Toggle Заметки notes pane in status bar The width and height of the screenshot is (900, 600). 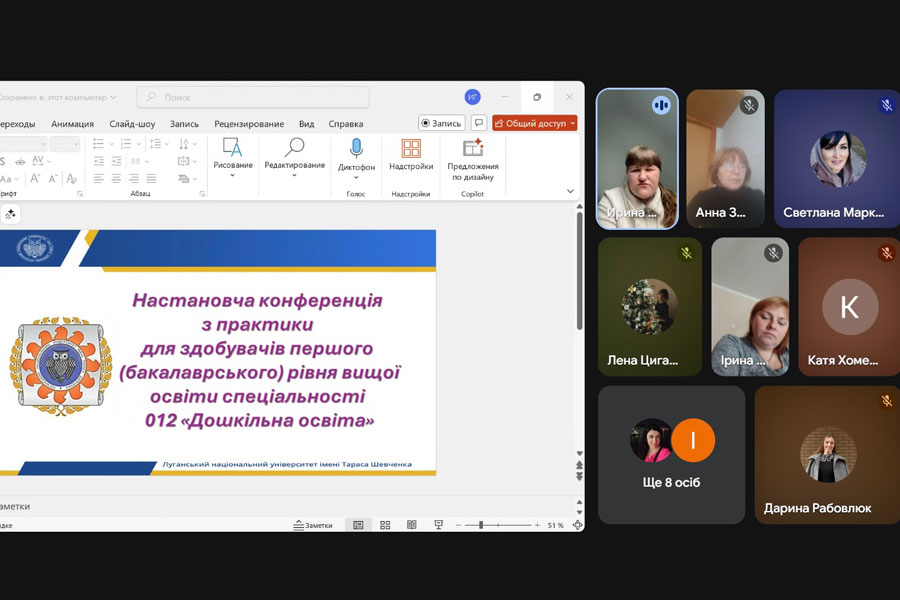[313, 525]
